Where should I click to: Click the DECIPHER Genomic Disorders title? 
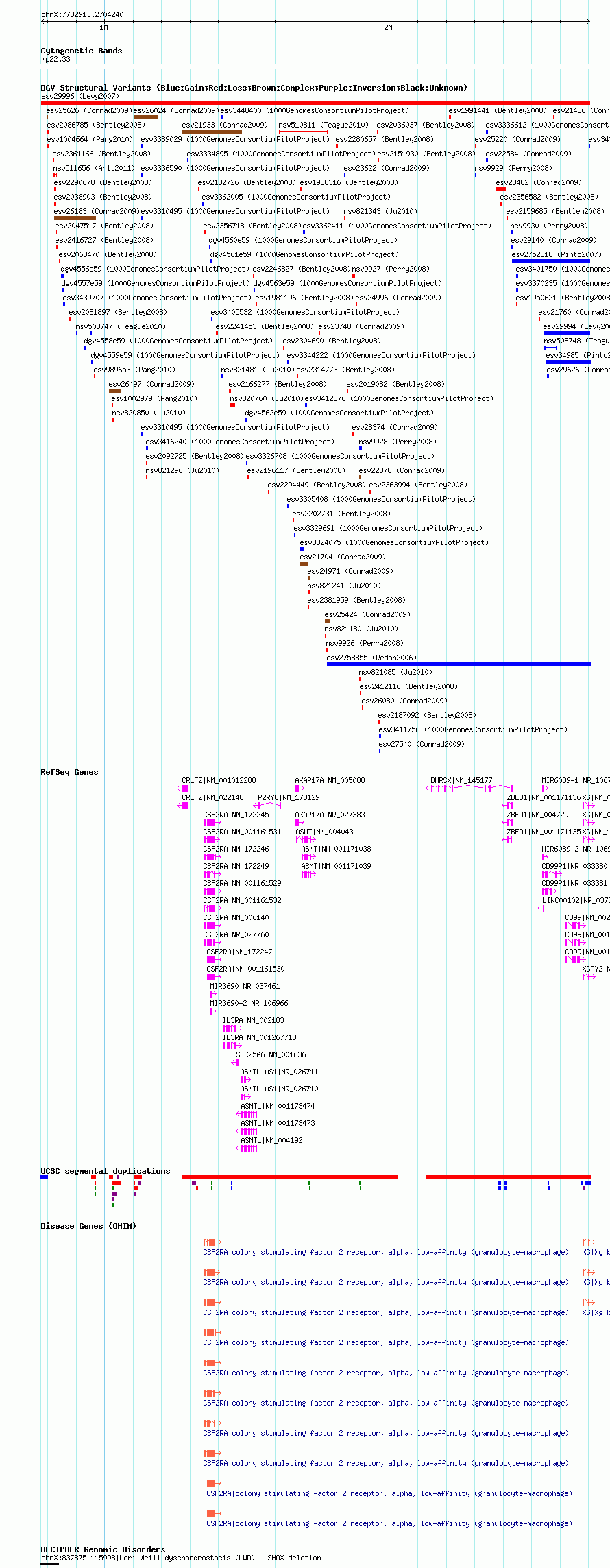point(103,1549)
